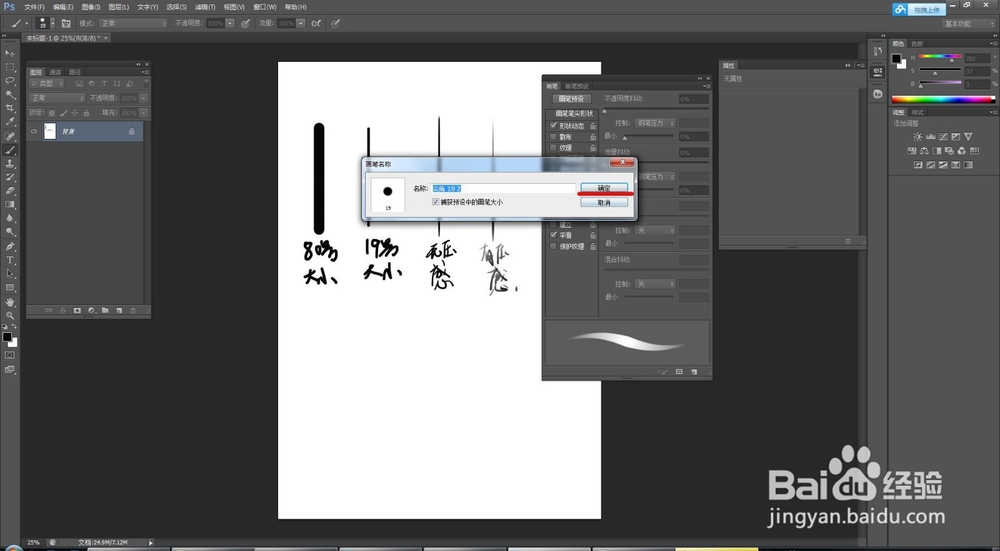Open the History panel icon
The height and width of the screenshot is (551, 1000).
click(878, 50)
